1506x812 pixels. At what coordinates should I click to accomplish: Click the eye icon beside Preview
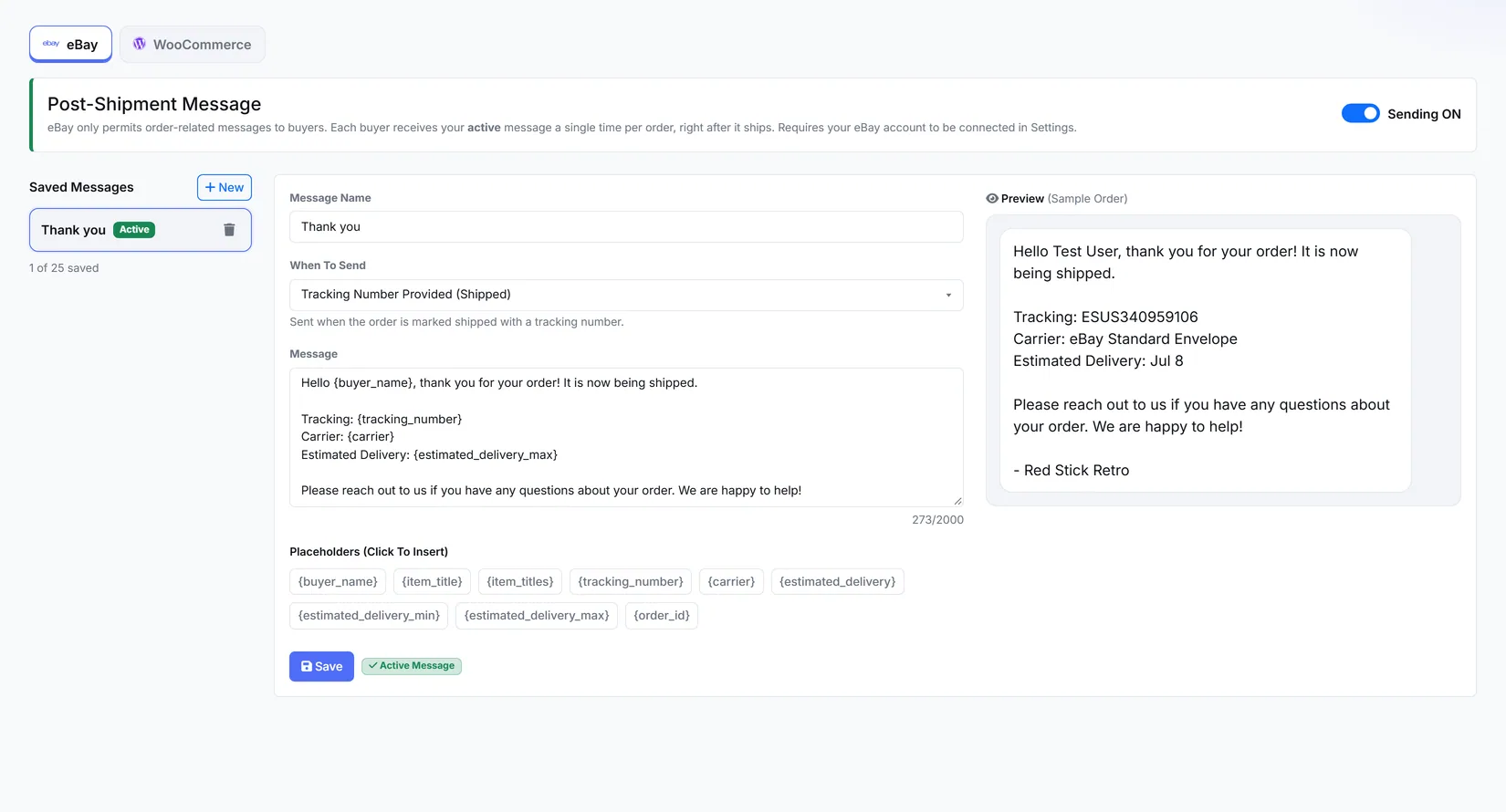[992, 199]
